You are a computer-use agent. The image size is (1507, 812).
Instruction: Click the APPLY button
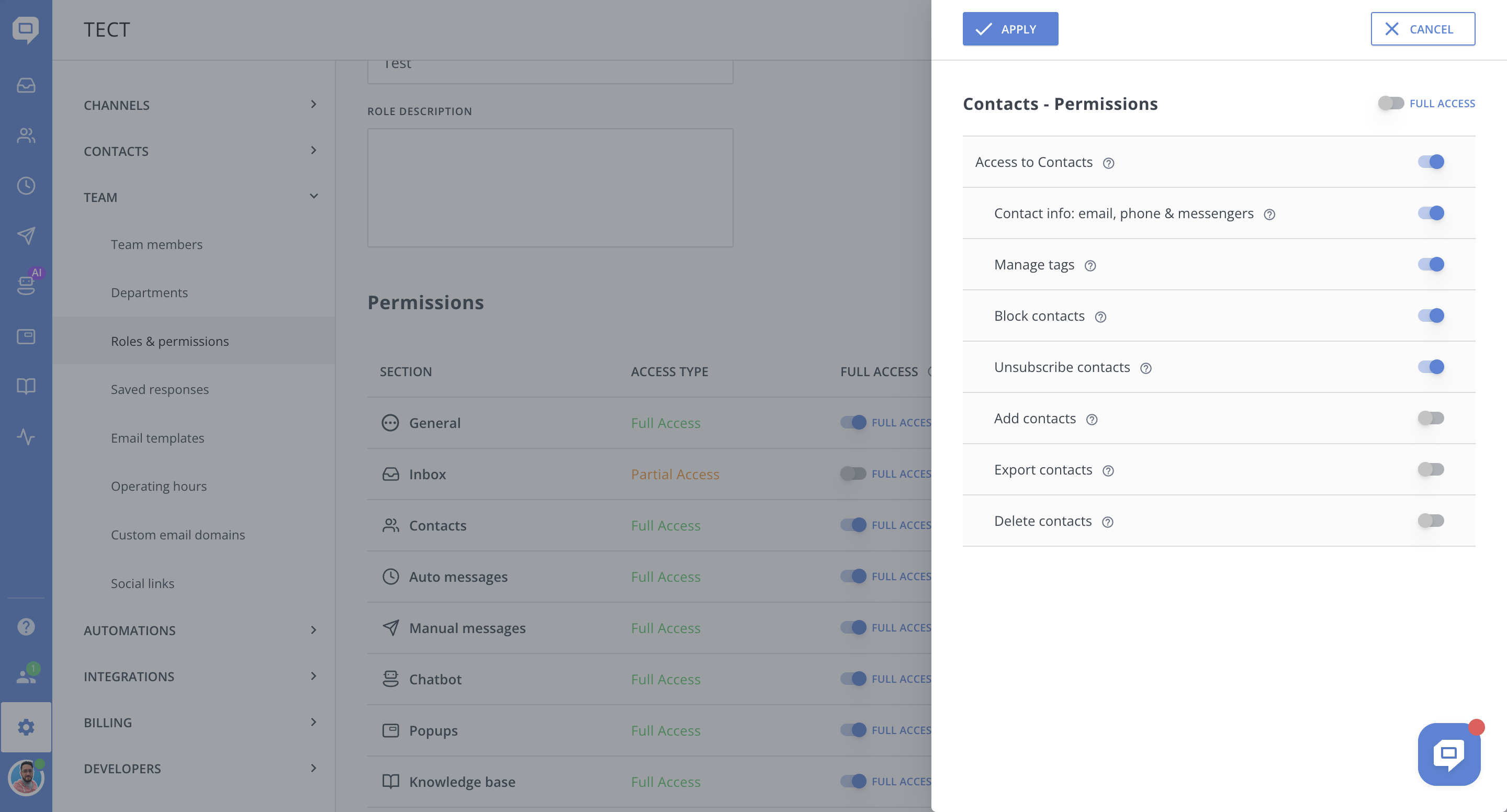coord(1010,29)
